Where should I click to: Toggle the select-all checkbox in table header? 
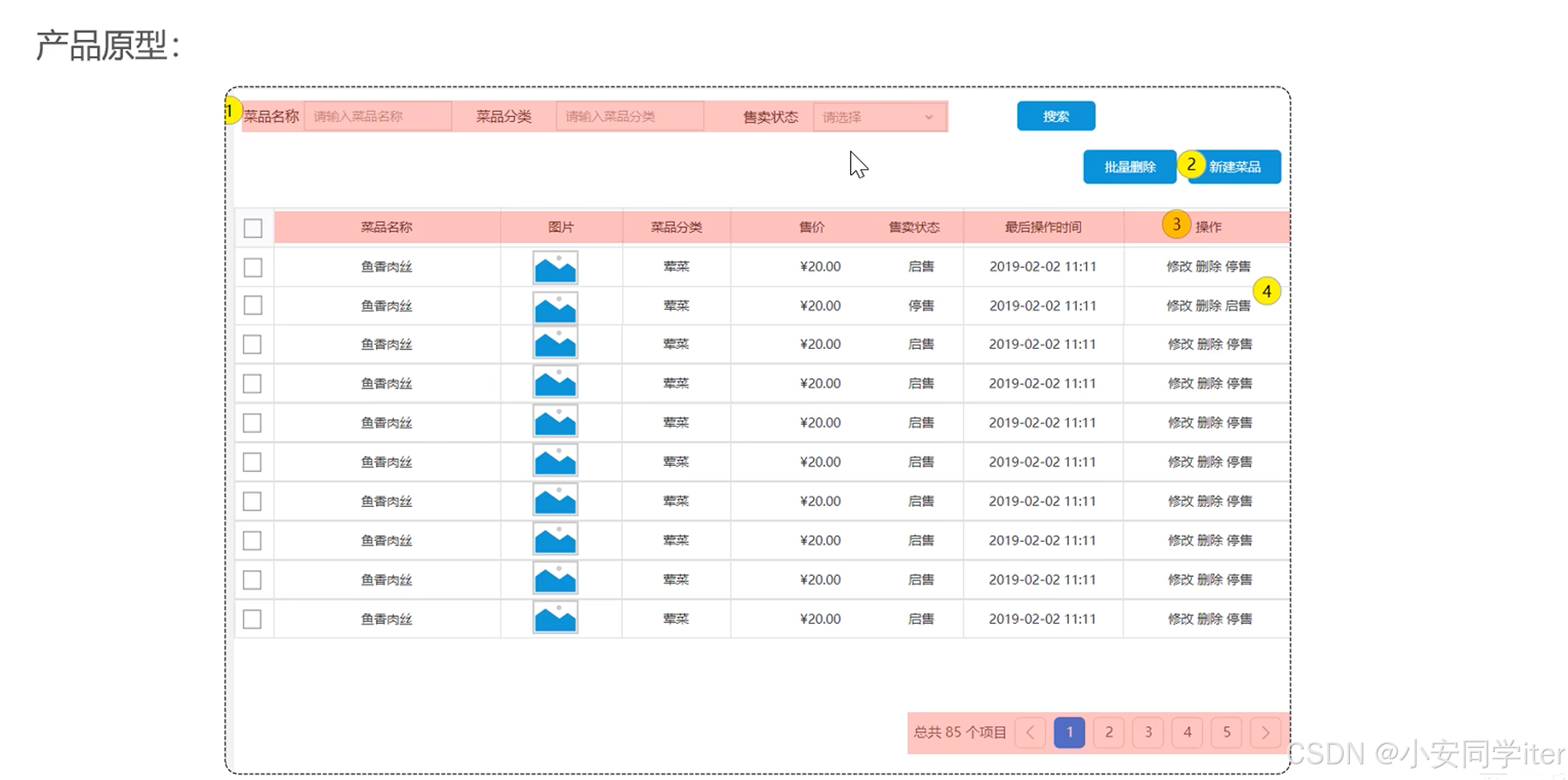[x=253, y=228]
